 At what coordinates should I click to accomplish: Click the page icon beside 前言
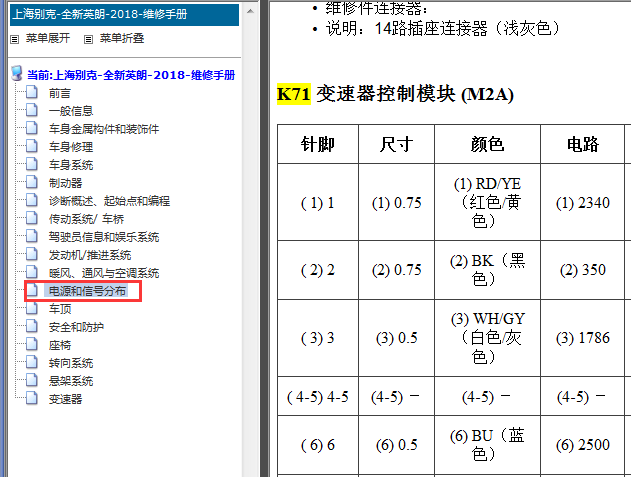coord(32,92)
